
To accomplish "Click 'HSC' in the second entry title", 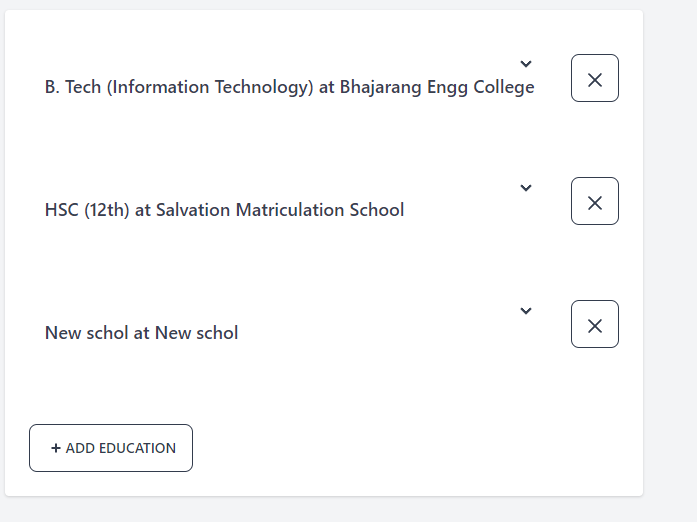I will [x=62, y=210].
